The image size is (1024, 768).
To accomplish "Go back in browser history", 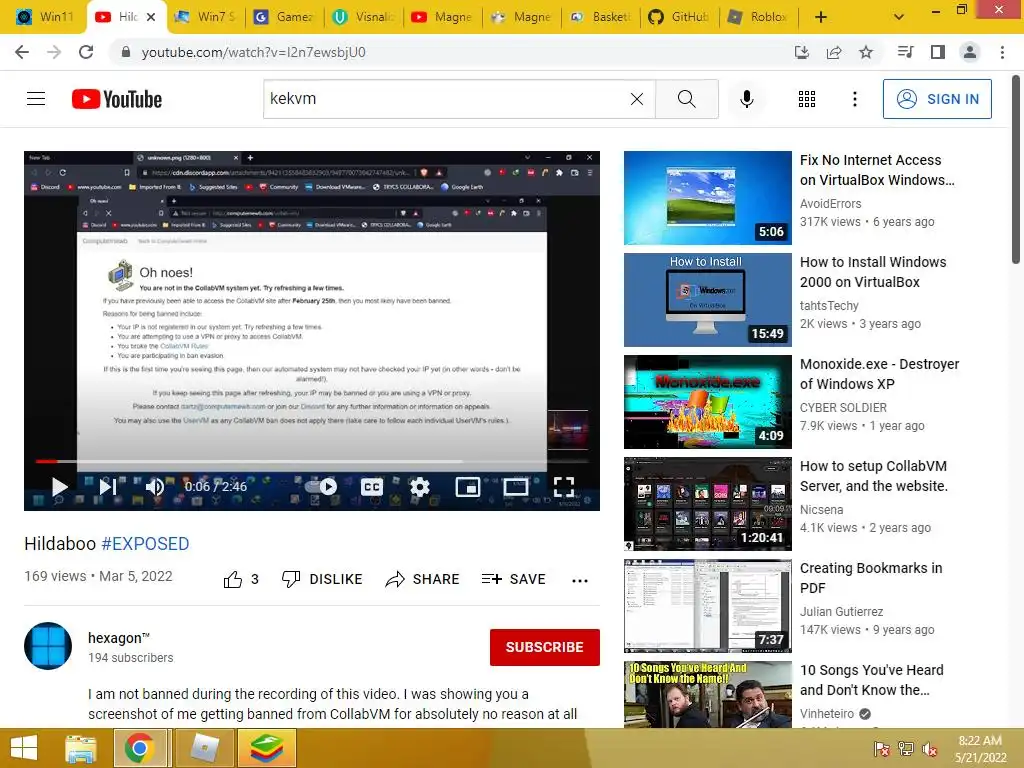I will coord(22,52).
